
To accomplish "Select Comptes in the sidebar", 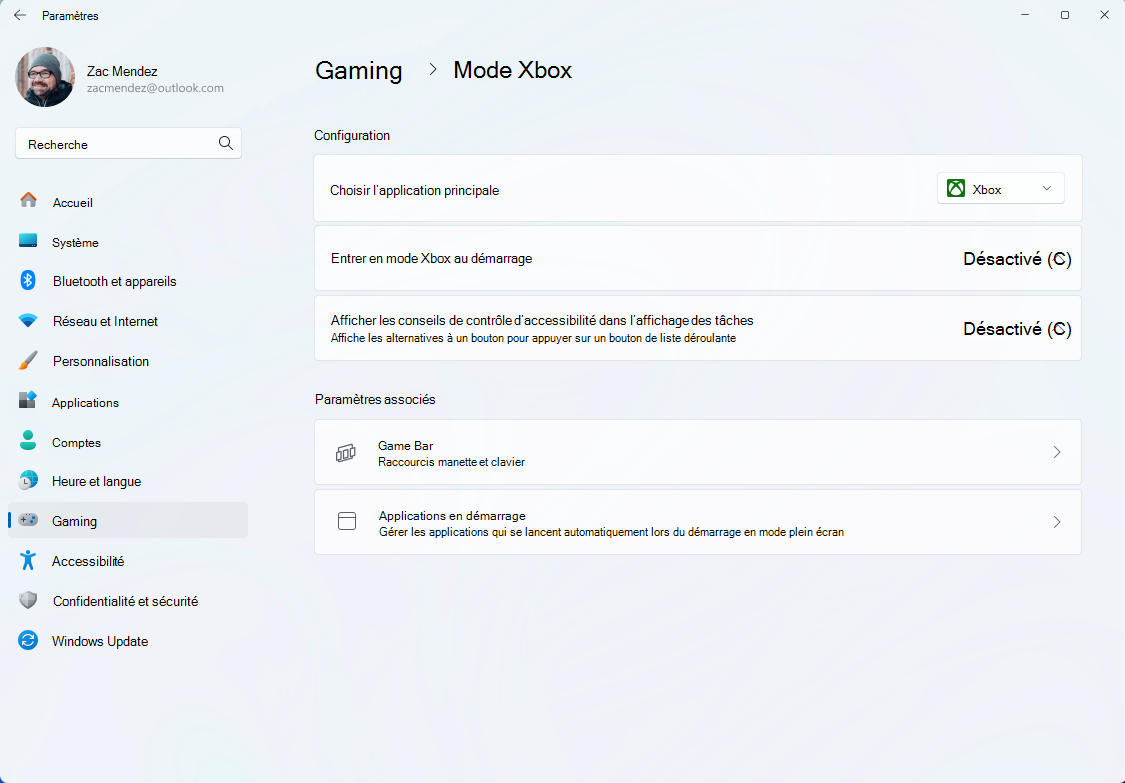I will pos(128,443).
